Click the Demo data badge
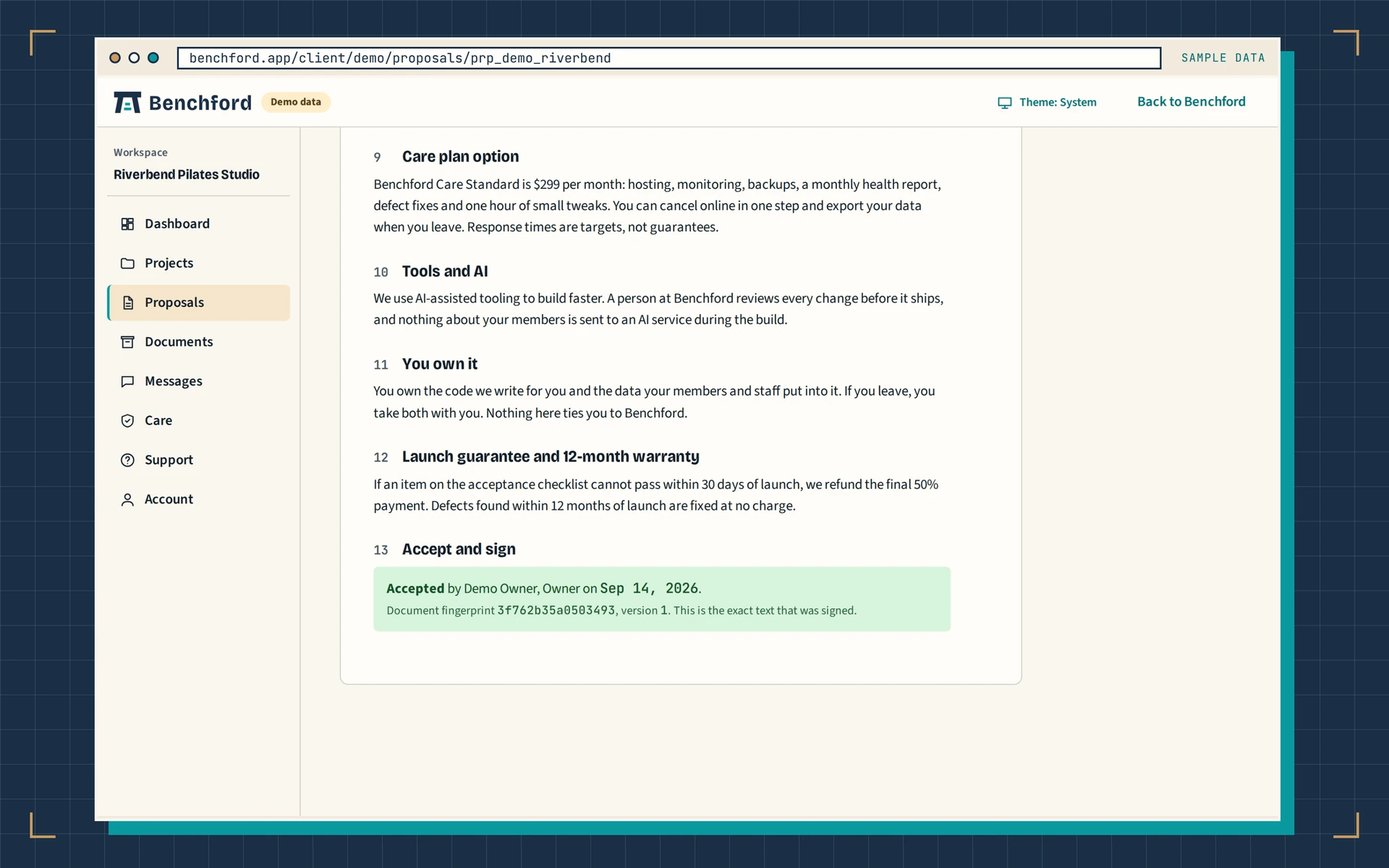This screenshot has height=868, width=1389. (x=296, y=102)
